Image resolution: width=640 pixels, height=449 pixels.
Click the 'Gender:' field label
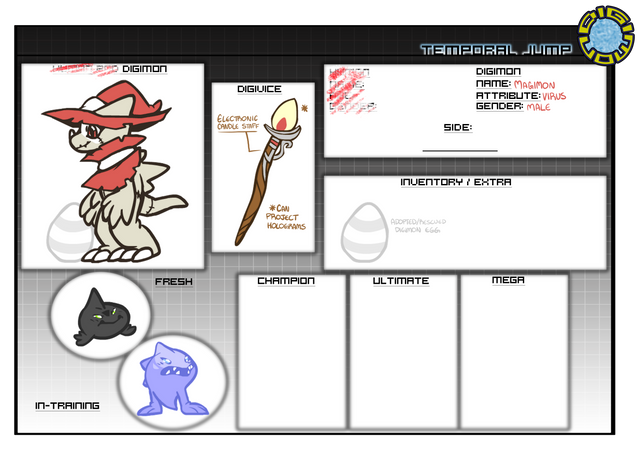(500, 106)
